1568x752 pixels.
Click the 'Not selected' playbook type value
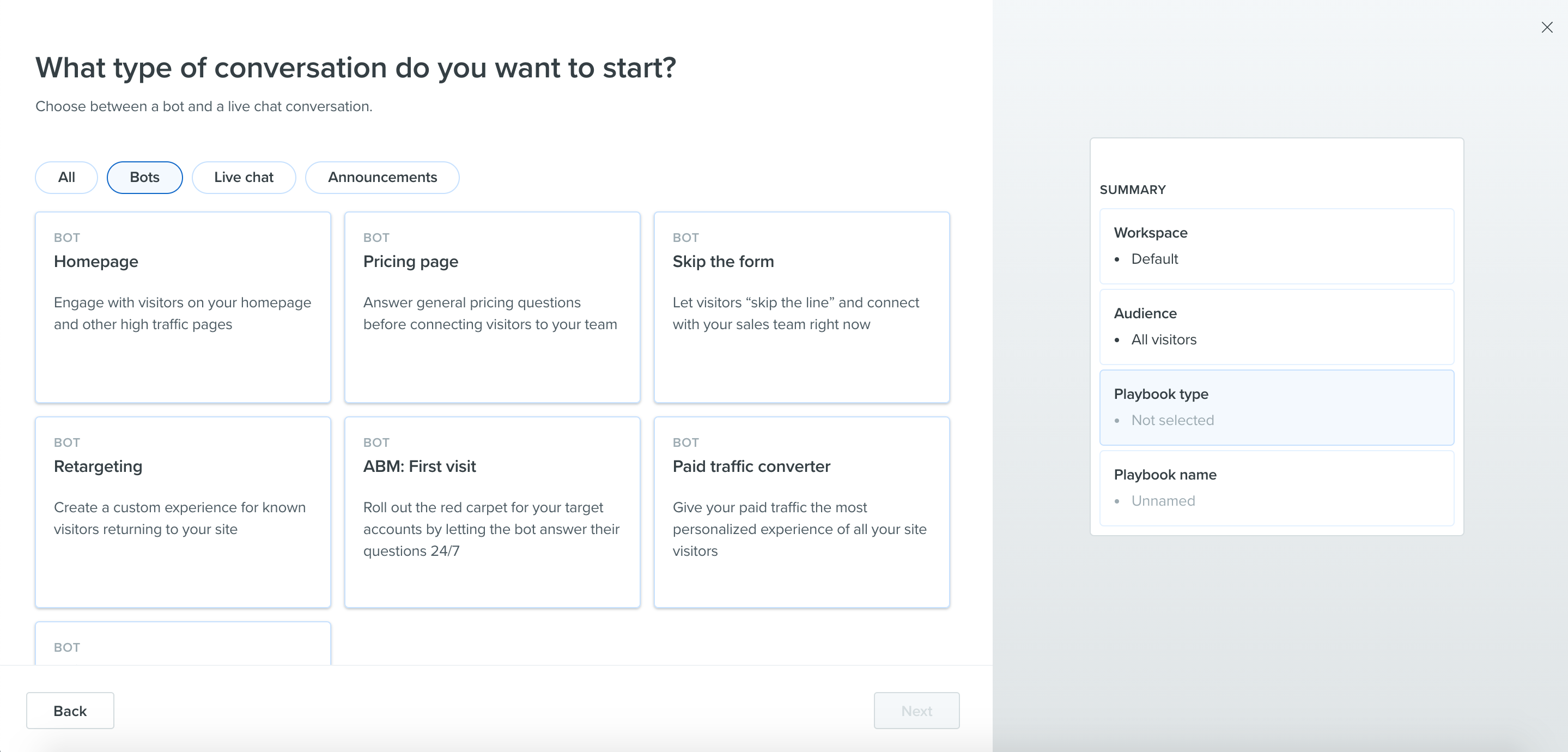tap(1172, 420)
